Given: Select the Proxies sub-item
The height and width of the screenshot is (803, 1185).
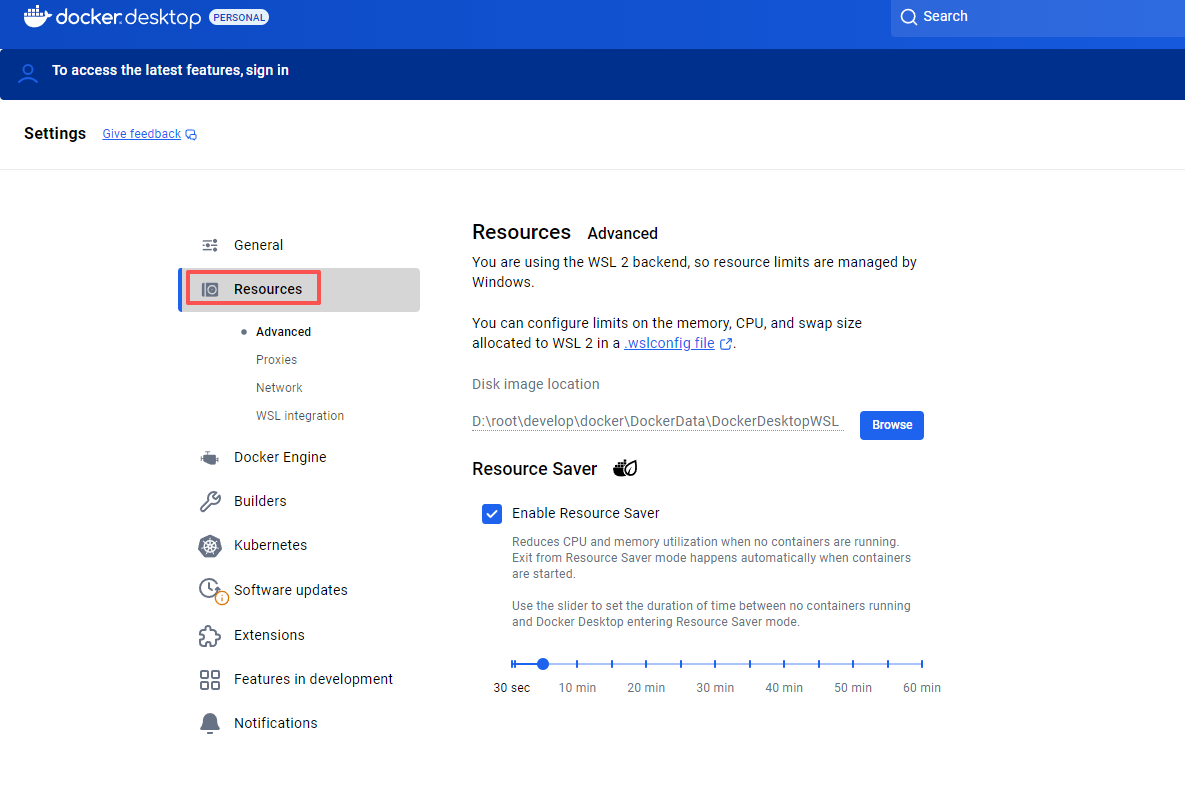Looking at the screenshot, I should [x=277, y=360].
